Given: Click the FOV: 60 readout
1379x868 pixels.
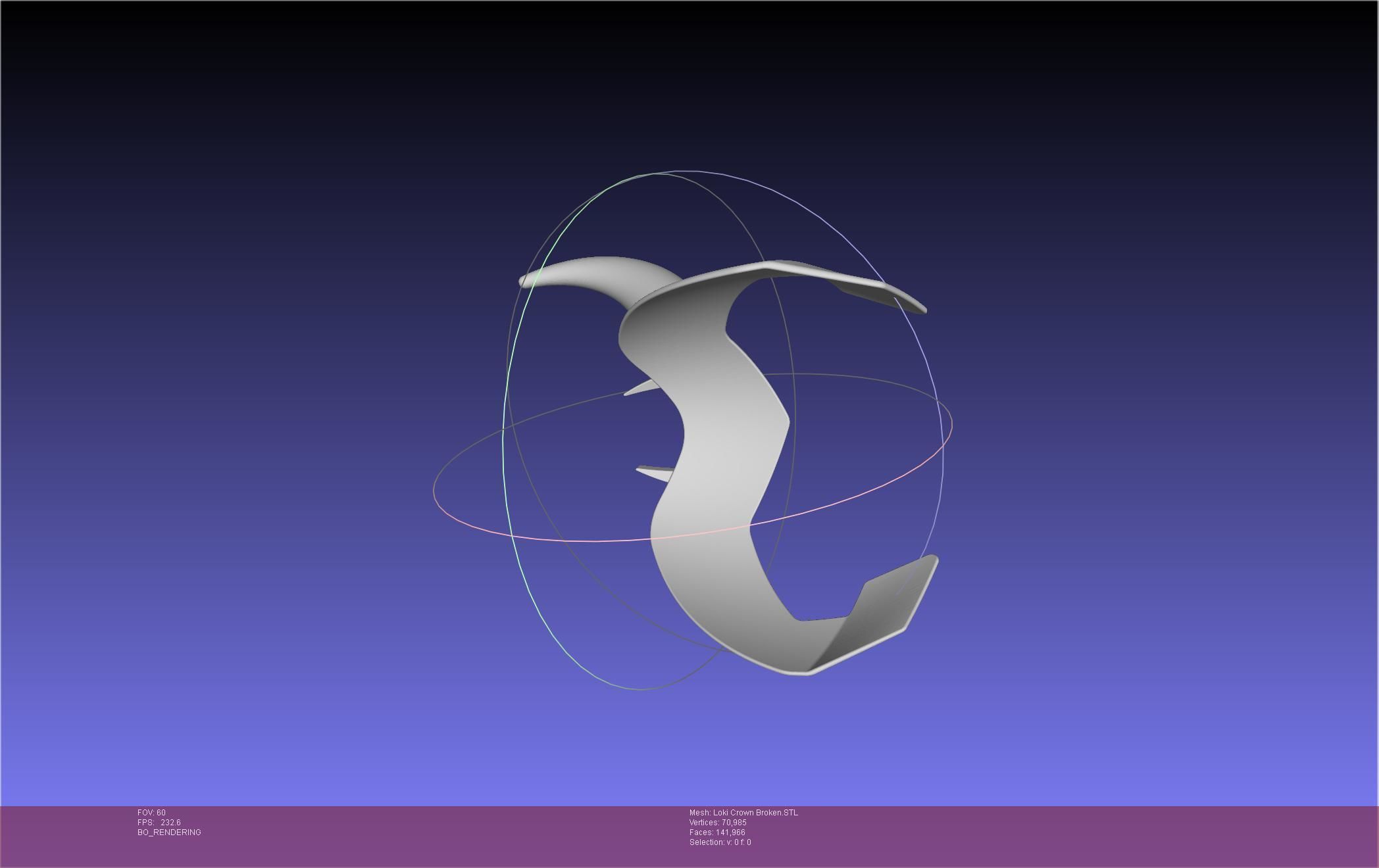Looking at the screenshot, I should pos(151,813).
